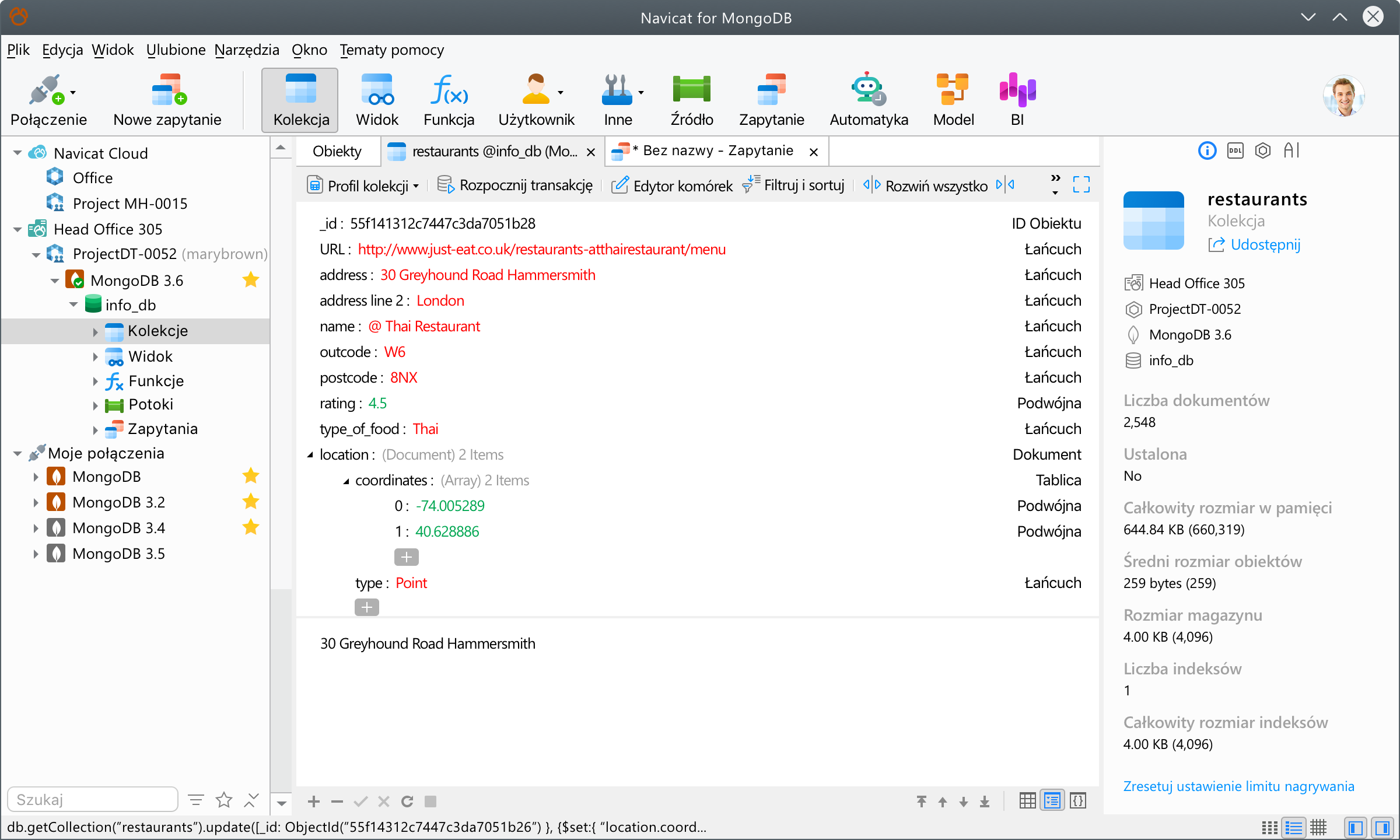1400x840 pixels.
Task: Go to last record arrow
Action: coord(985,801)
